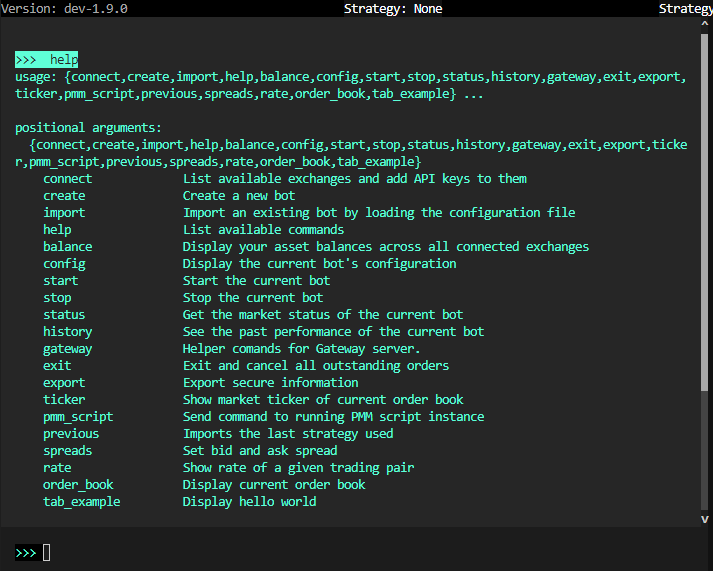Click the 'pmm_script' command entry

pos(78,417)
